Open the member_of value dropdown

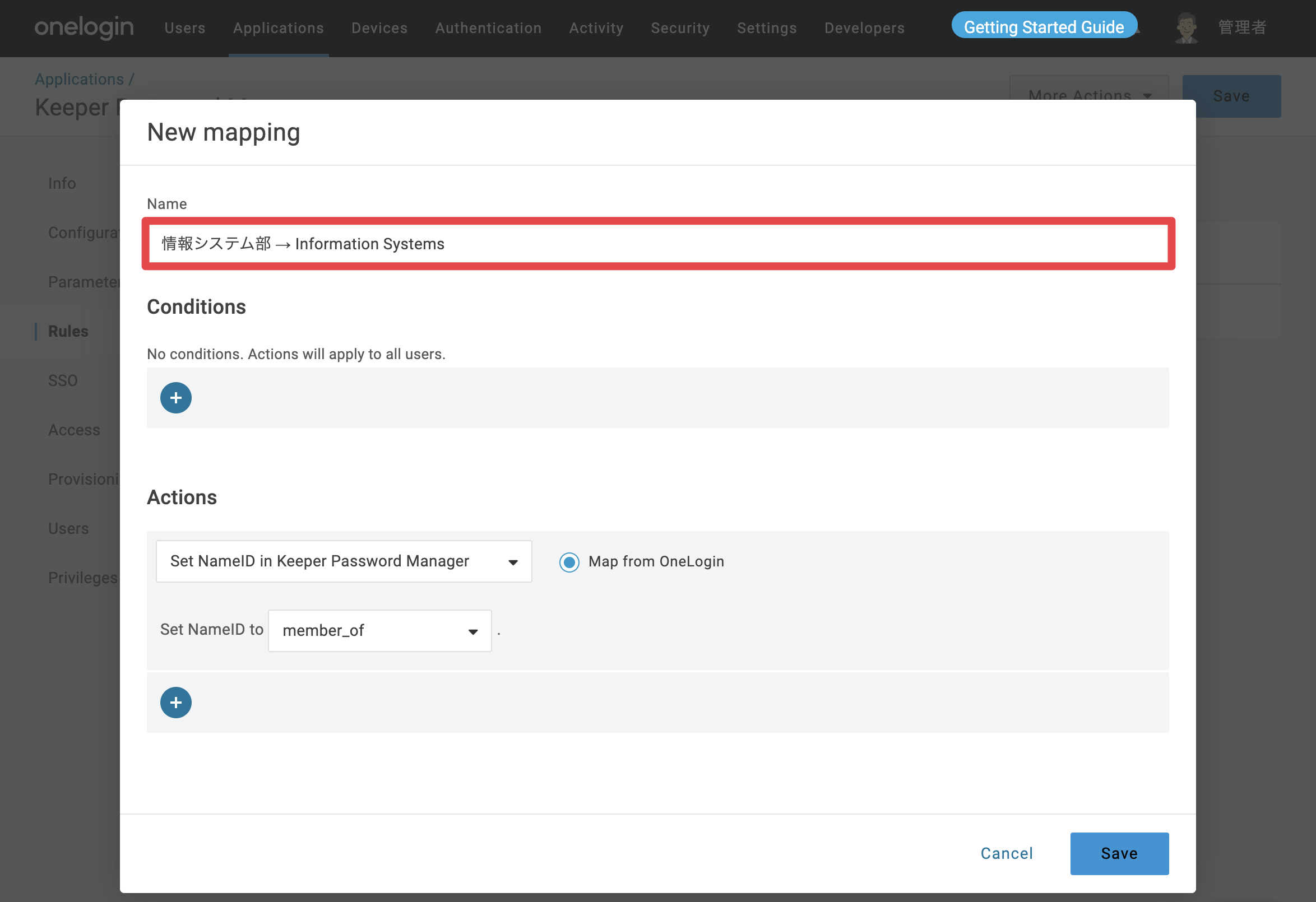(x=379, y=630)
